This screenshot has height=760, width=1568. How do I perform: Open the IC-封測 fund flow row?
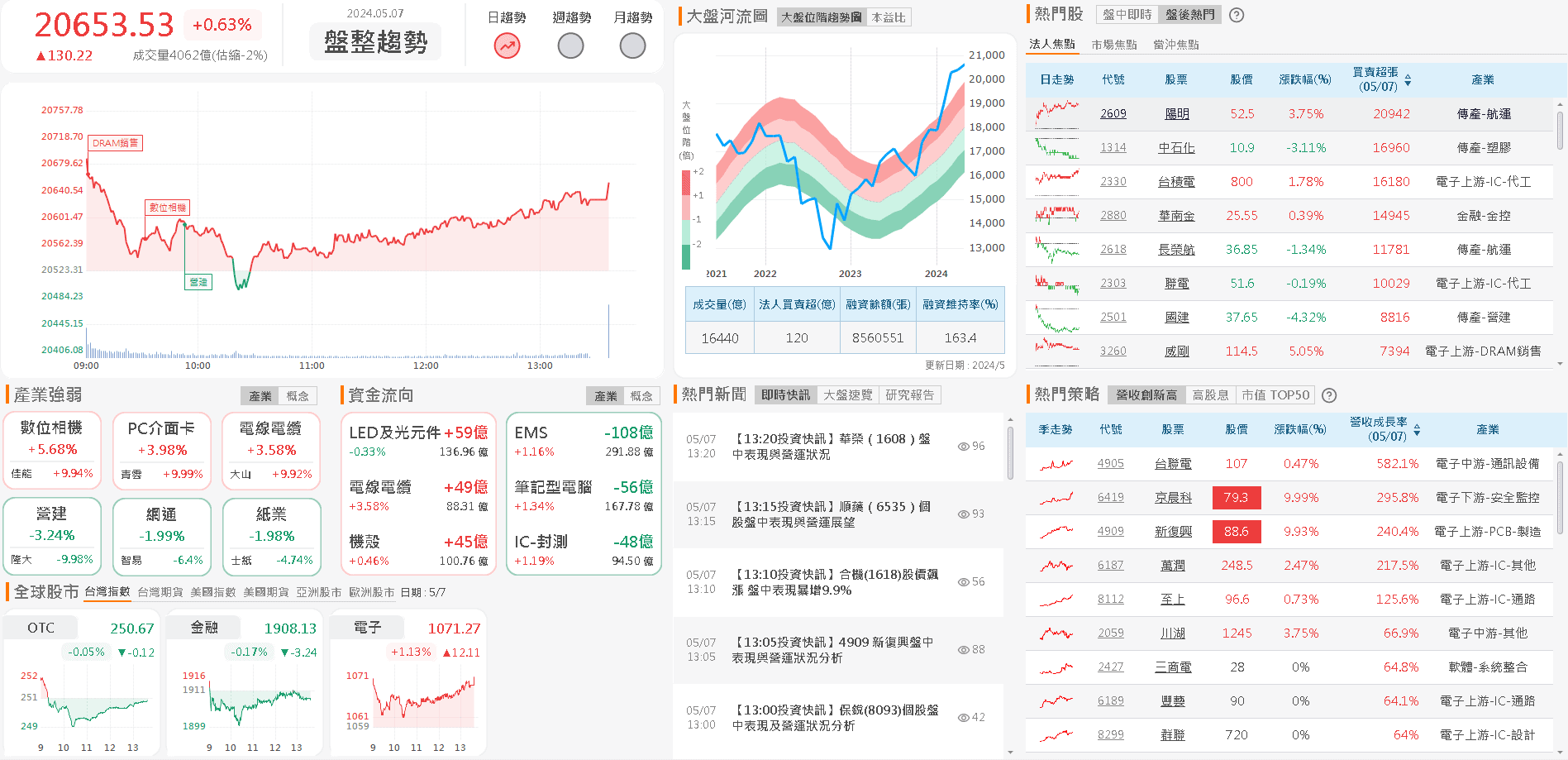(584, 550)
